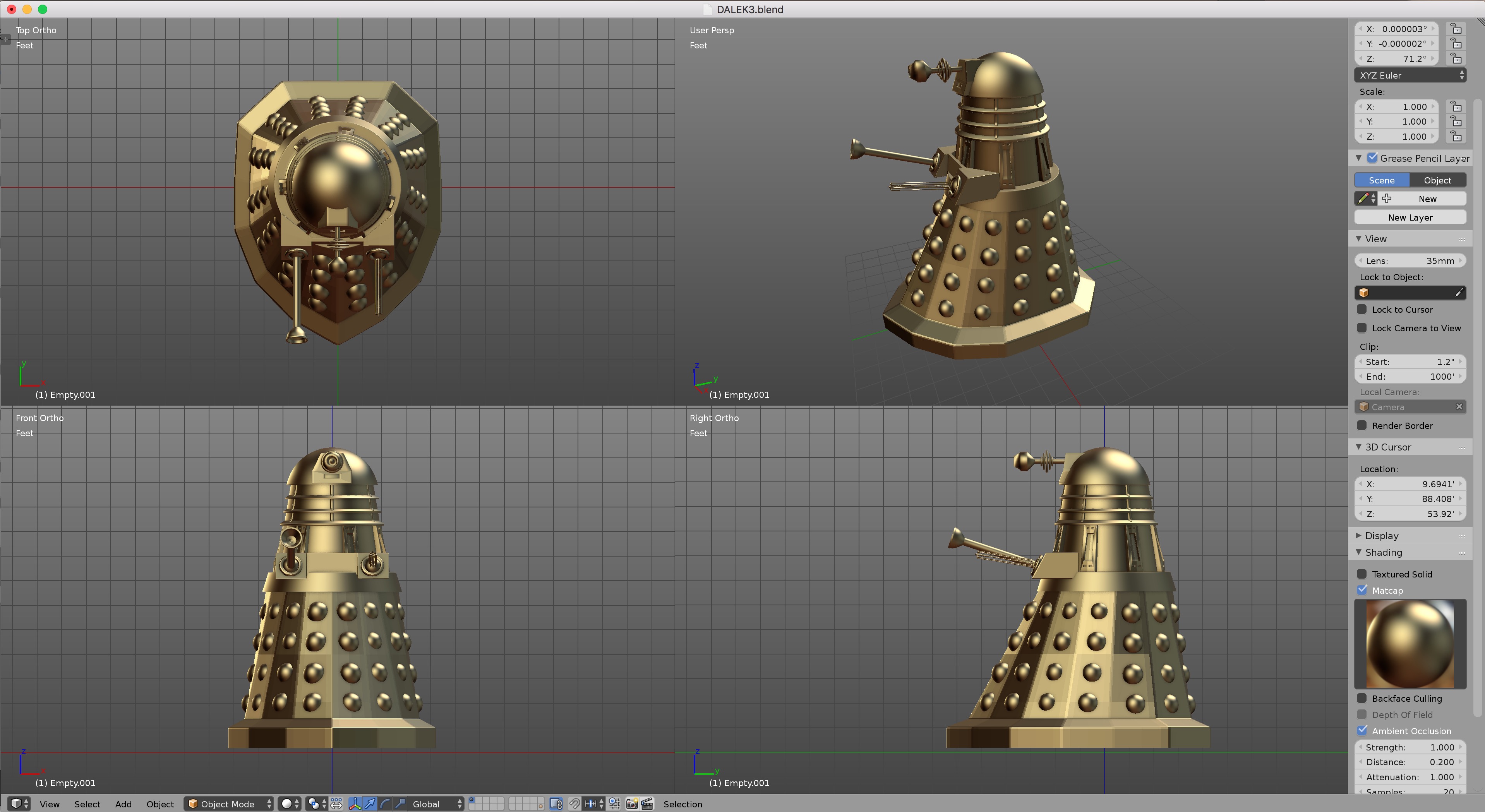Click the New Layer button
The image size is (1485, 812).
coord(1410,217)
